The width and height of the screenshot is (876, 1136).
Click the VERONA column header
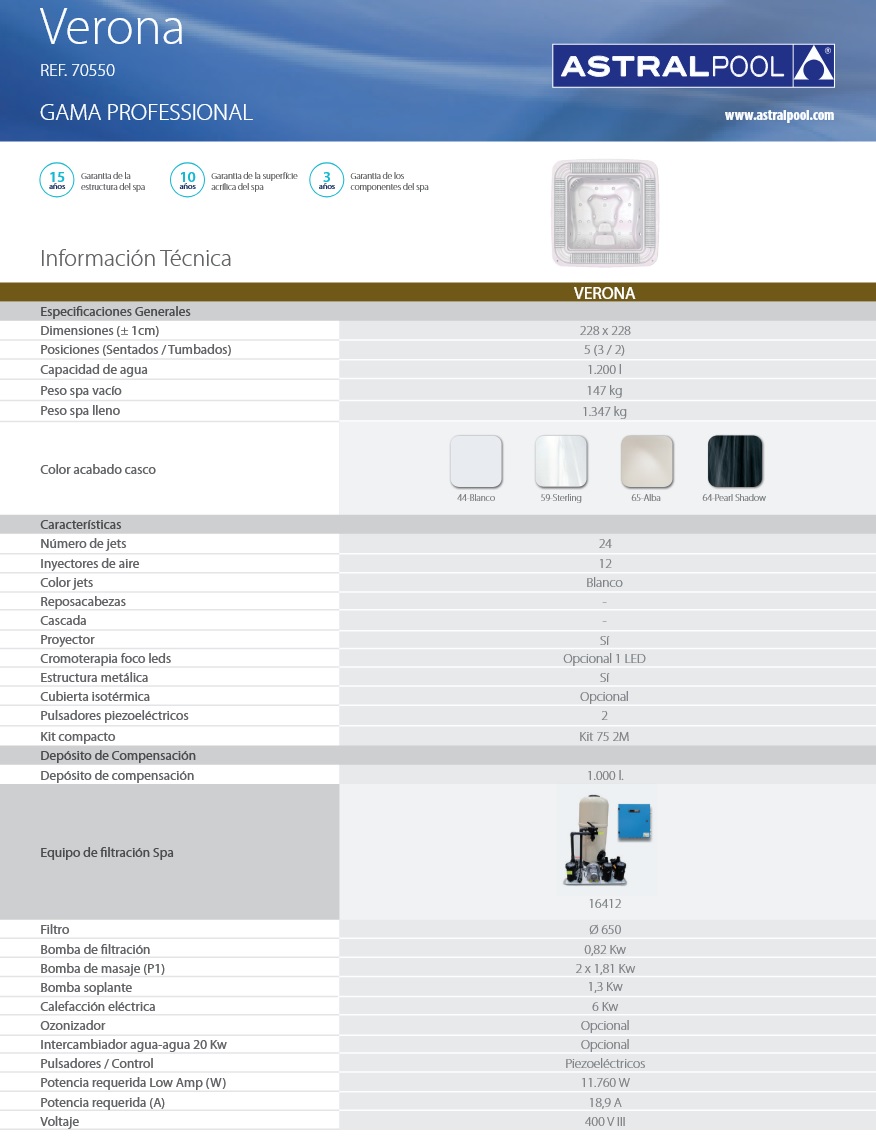tap(605, 294)
